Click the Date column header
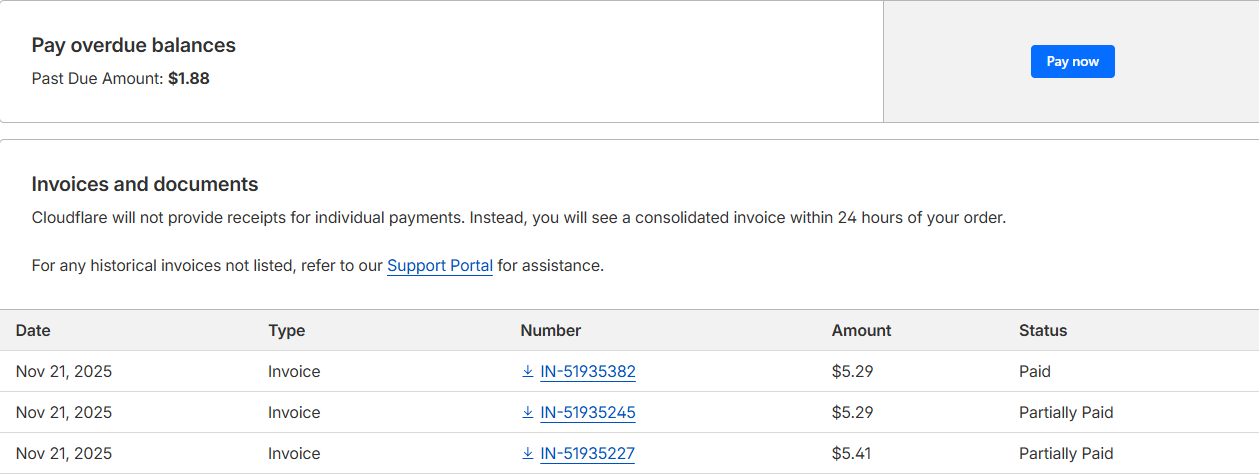Image resolution: width=1259 pixels, height=474 pixels. pos(33,331)
